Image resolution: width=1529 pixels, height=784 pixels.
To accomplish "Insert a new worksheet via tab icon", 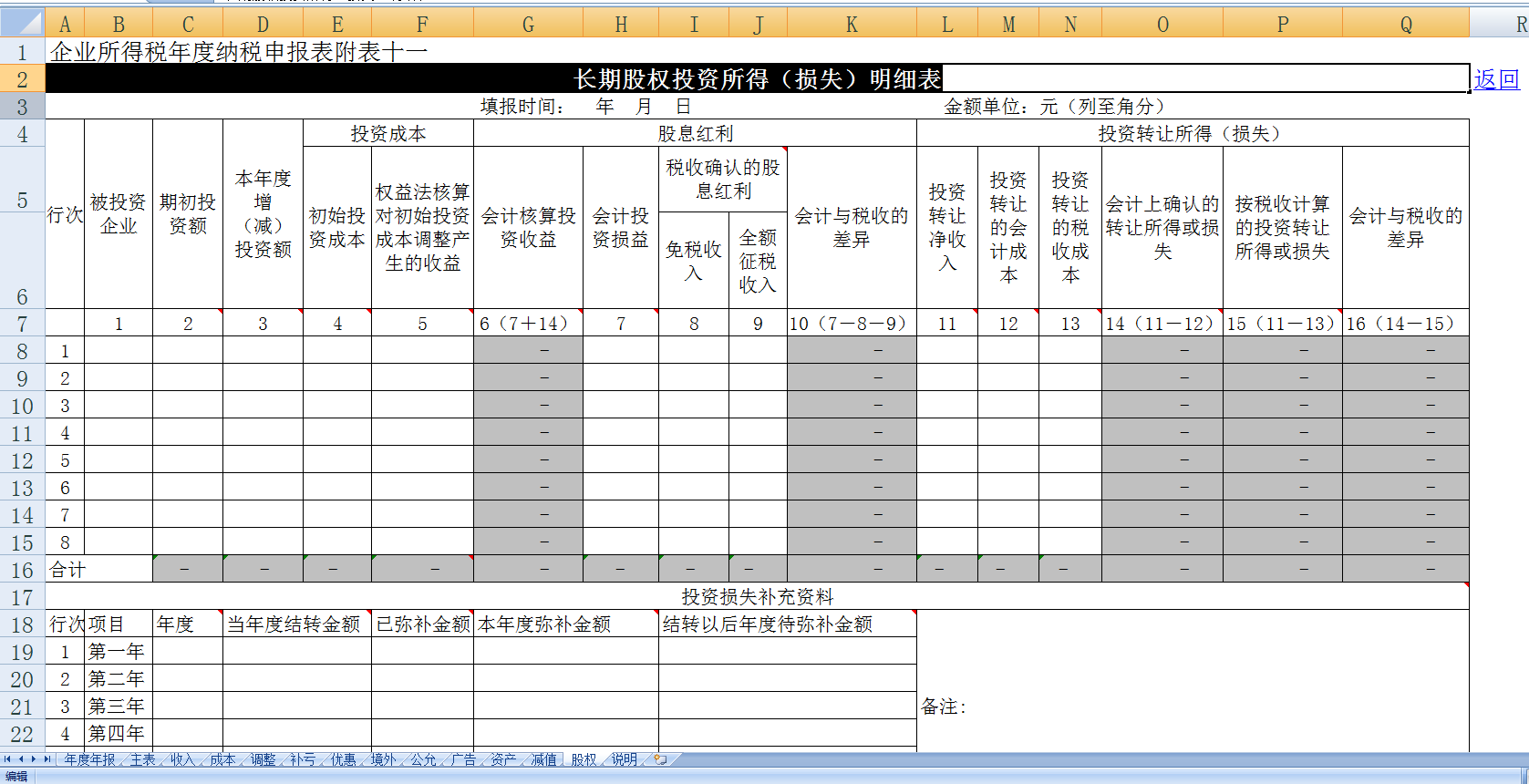I will pyautogui.click(x=660, y=759).
